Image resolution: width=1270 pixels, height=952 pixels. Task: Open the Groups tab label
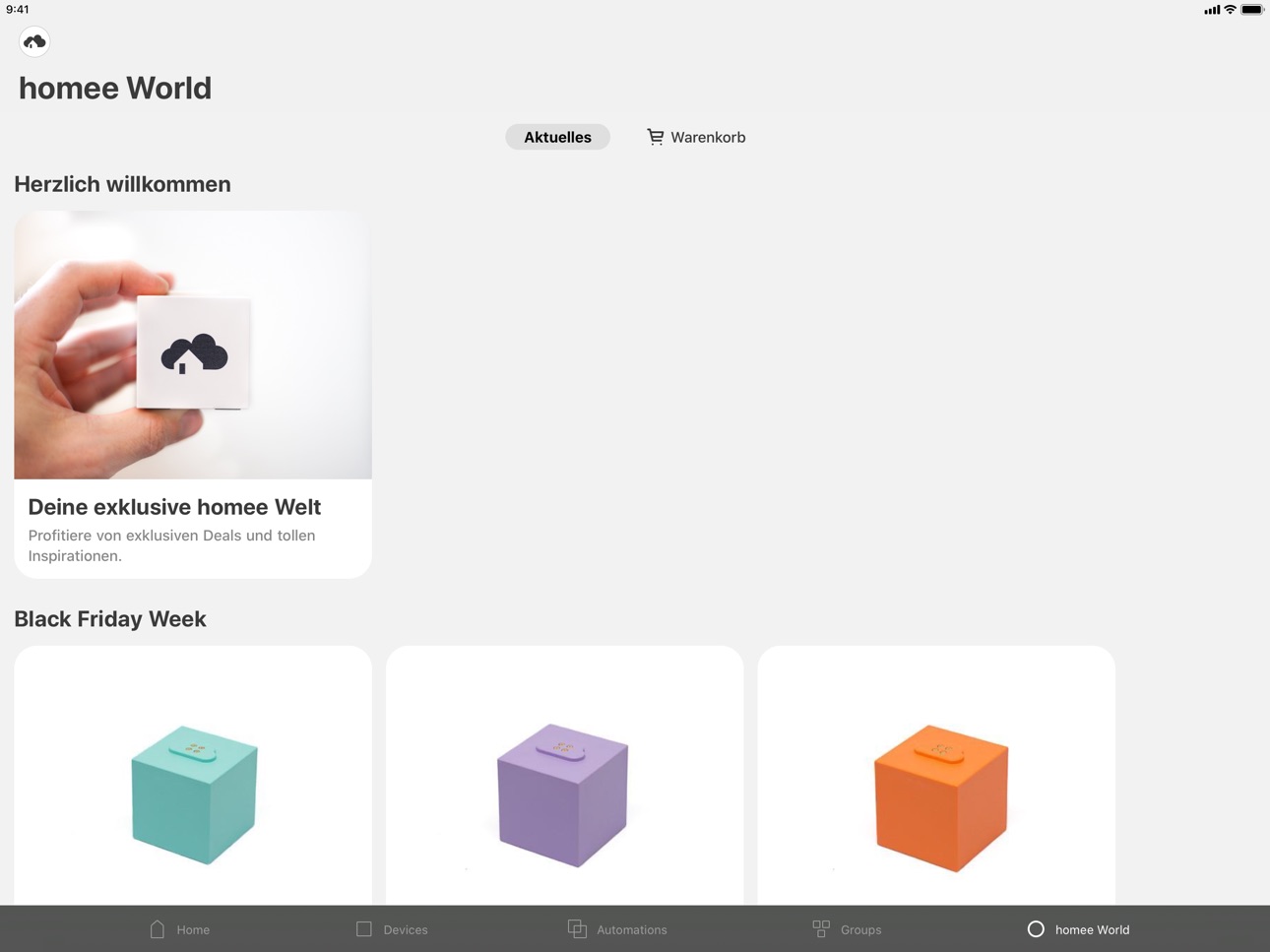click(861, 929)
